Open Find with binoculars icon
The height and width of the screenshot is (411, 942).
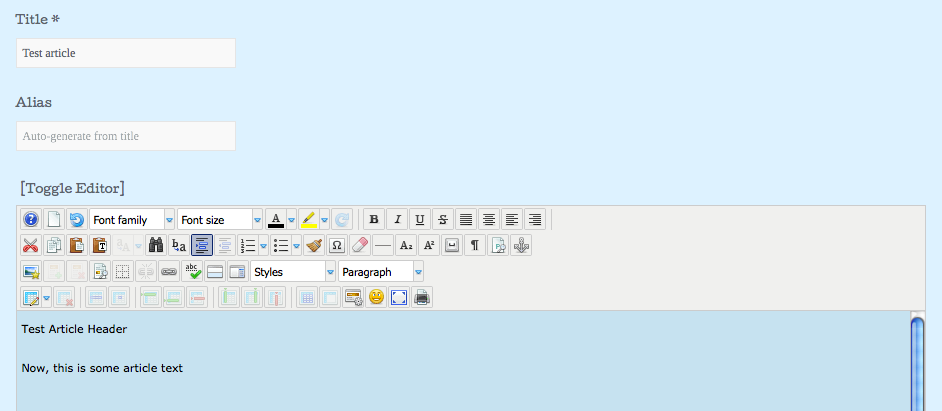[x=155, y=245]
